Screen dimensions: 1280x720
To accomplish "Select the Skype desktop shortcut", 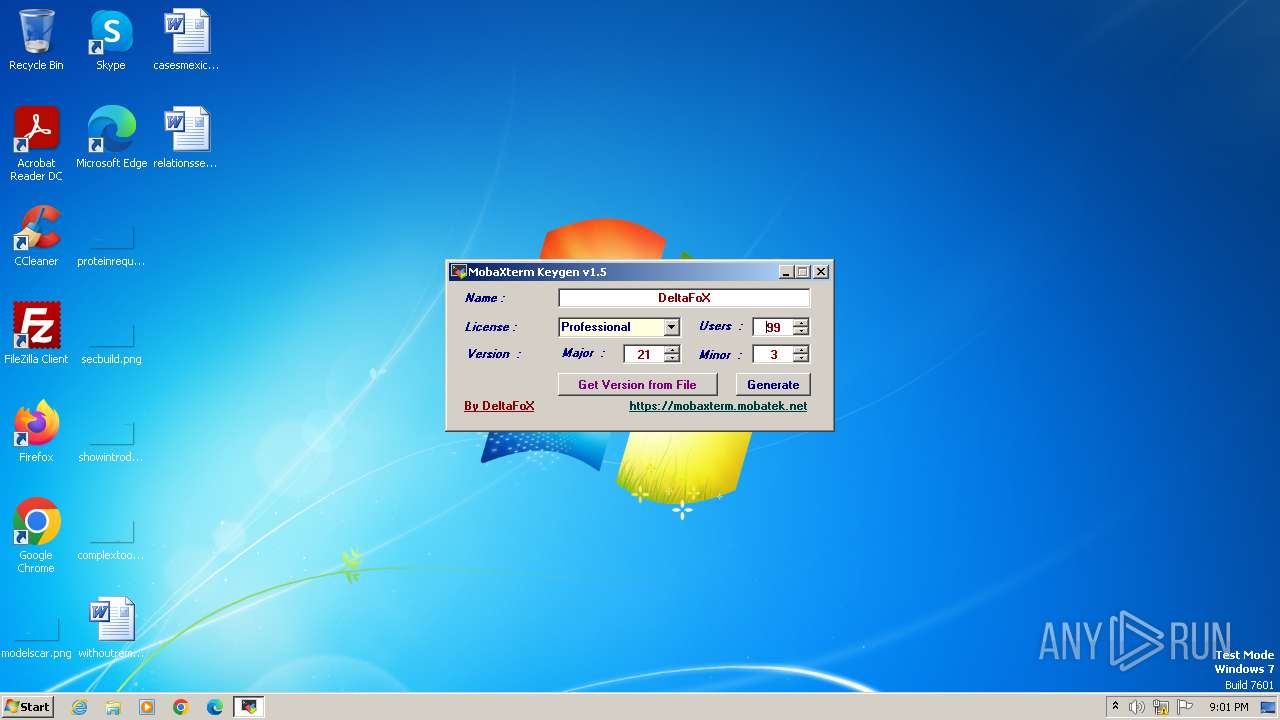I will point(111,40).
